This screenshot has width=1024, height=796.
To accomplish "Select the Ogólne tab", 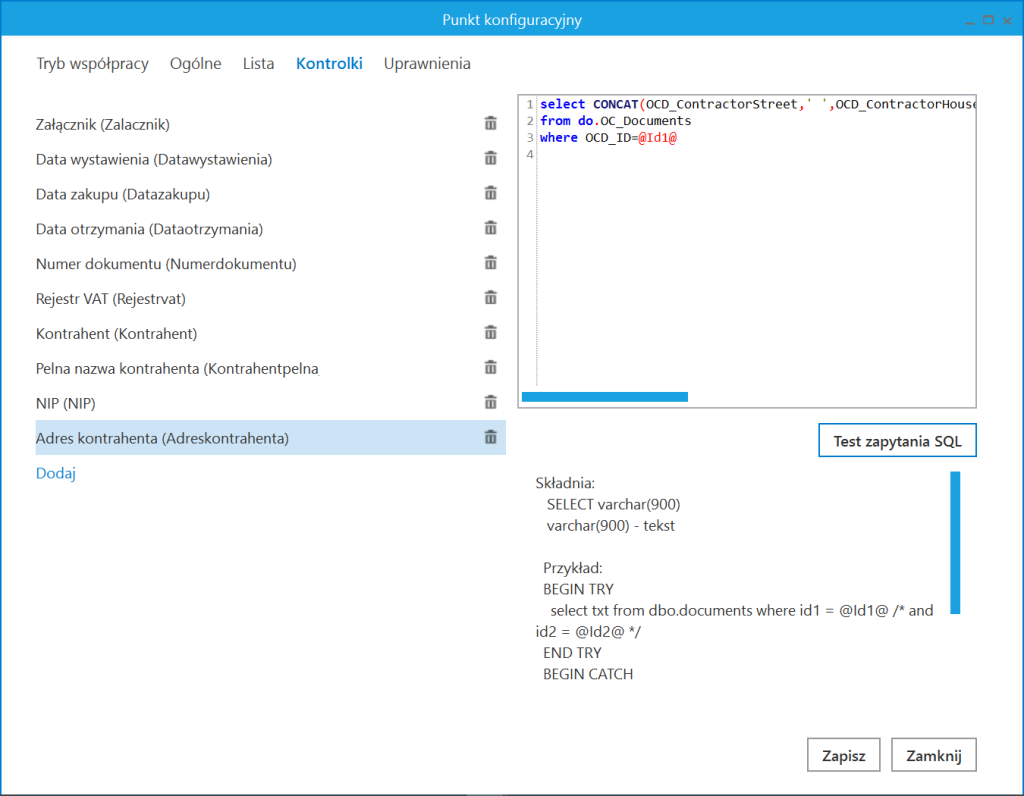I will click(195, 63).
